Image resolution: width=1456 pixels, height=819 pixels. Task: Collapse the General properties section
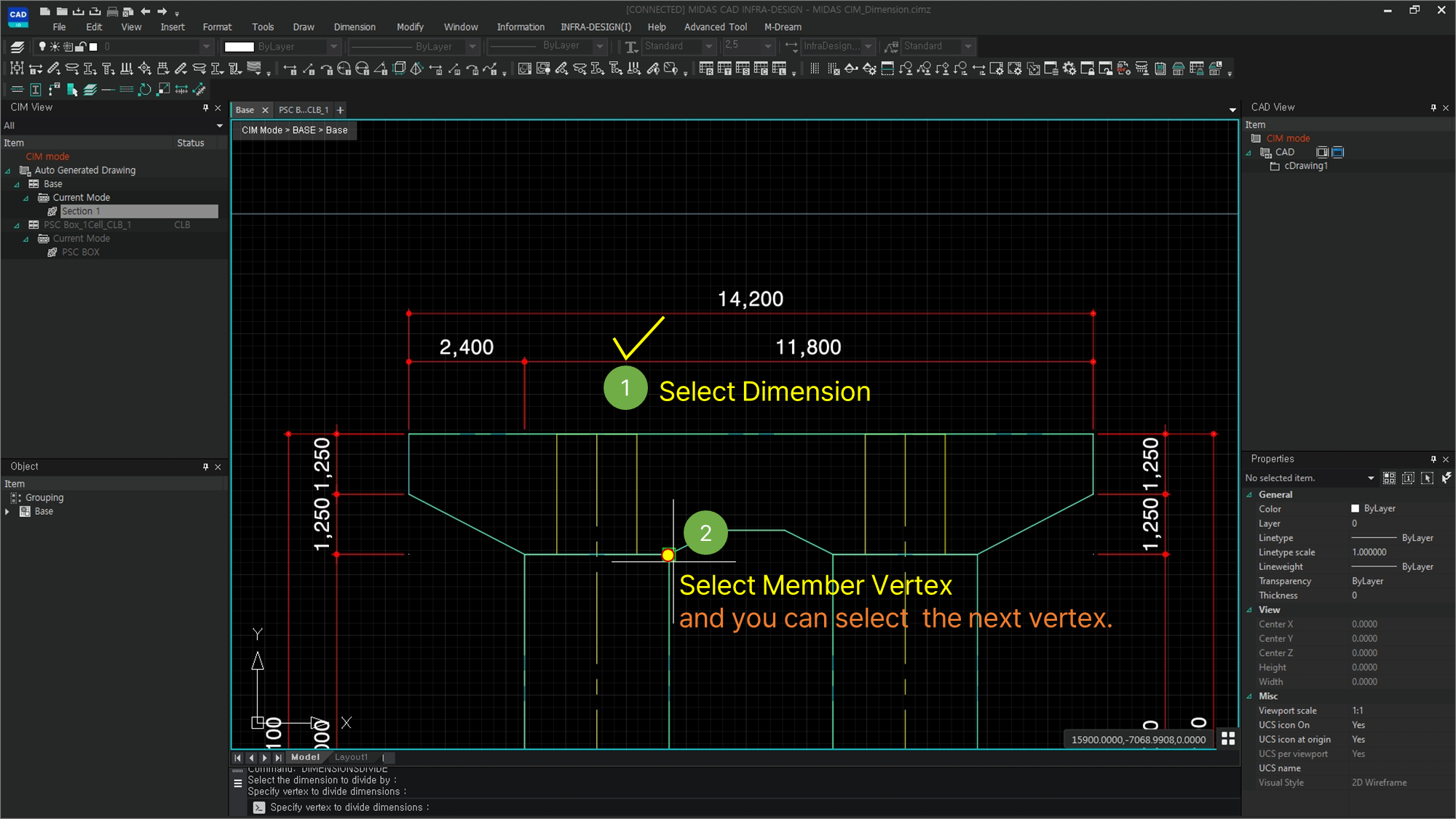1250,495
